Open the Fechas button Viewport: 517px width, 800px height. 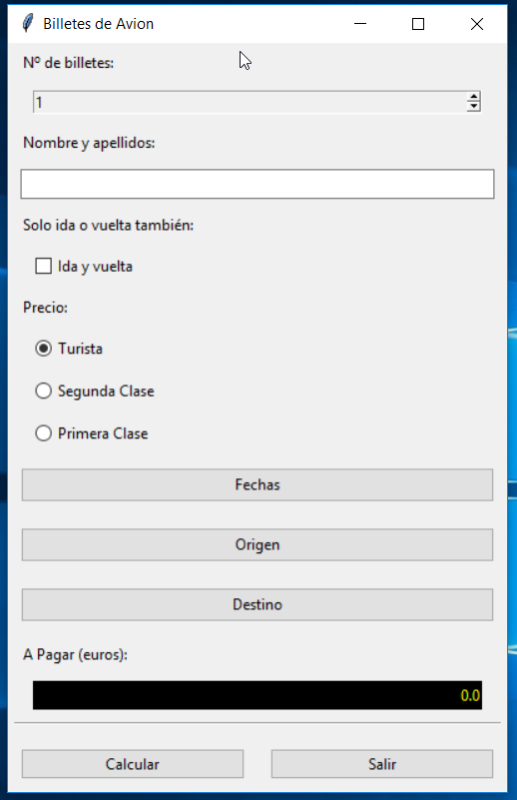tap(257, 485)
